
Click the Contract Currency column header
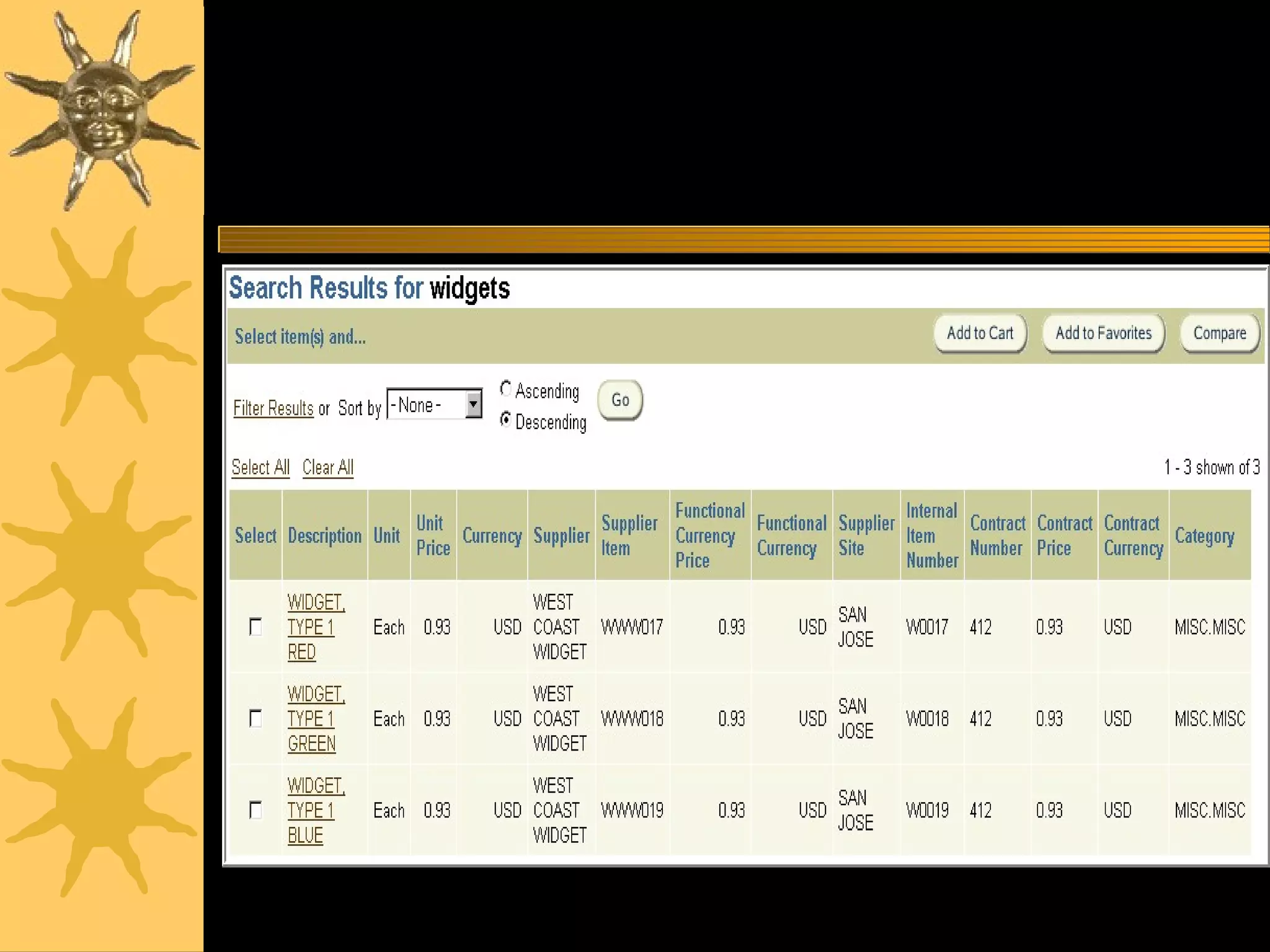(x=1133, y=535)
